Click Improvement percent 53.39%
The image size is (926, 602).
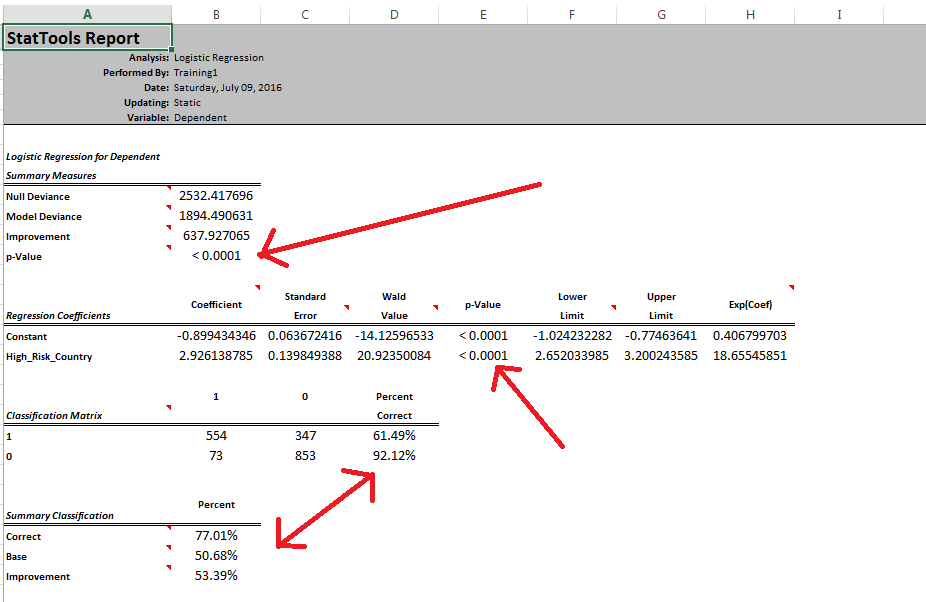tap(216, 575)
